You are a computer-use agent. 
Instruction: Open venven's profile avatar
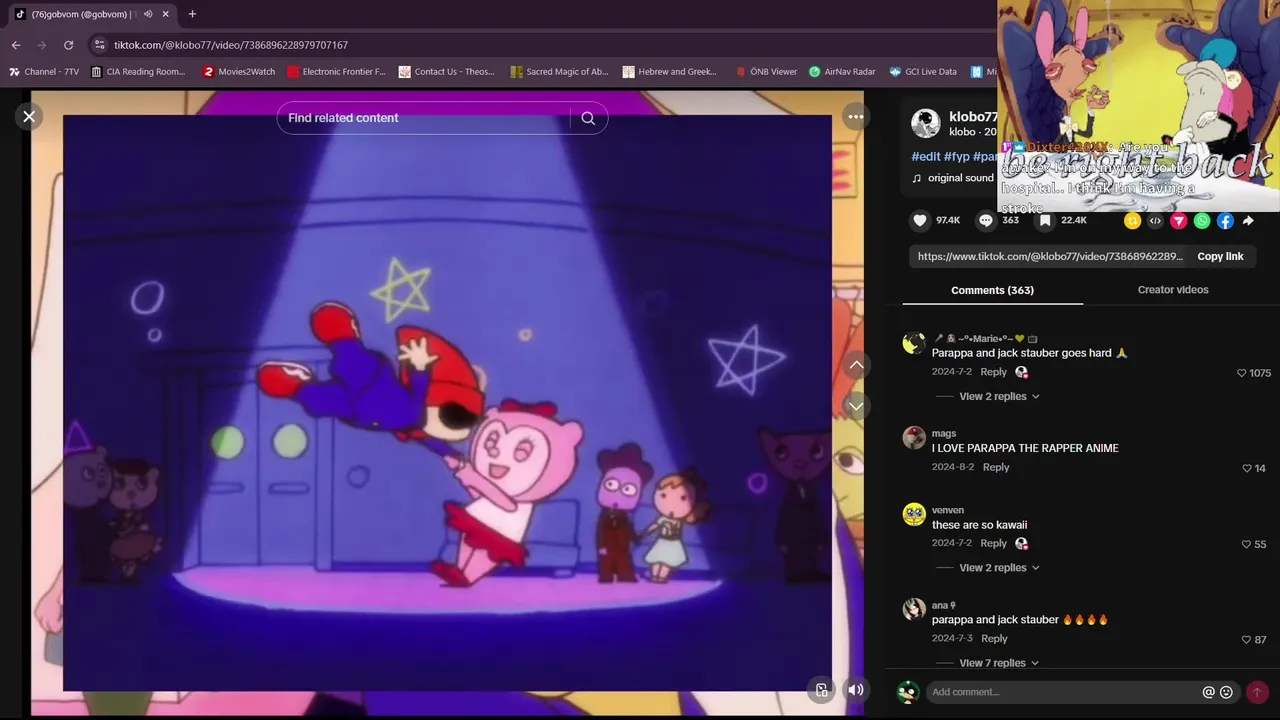pos(914,514)
